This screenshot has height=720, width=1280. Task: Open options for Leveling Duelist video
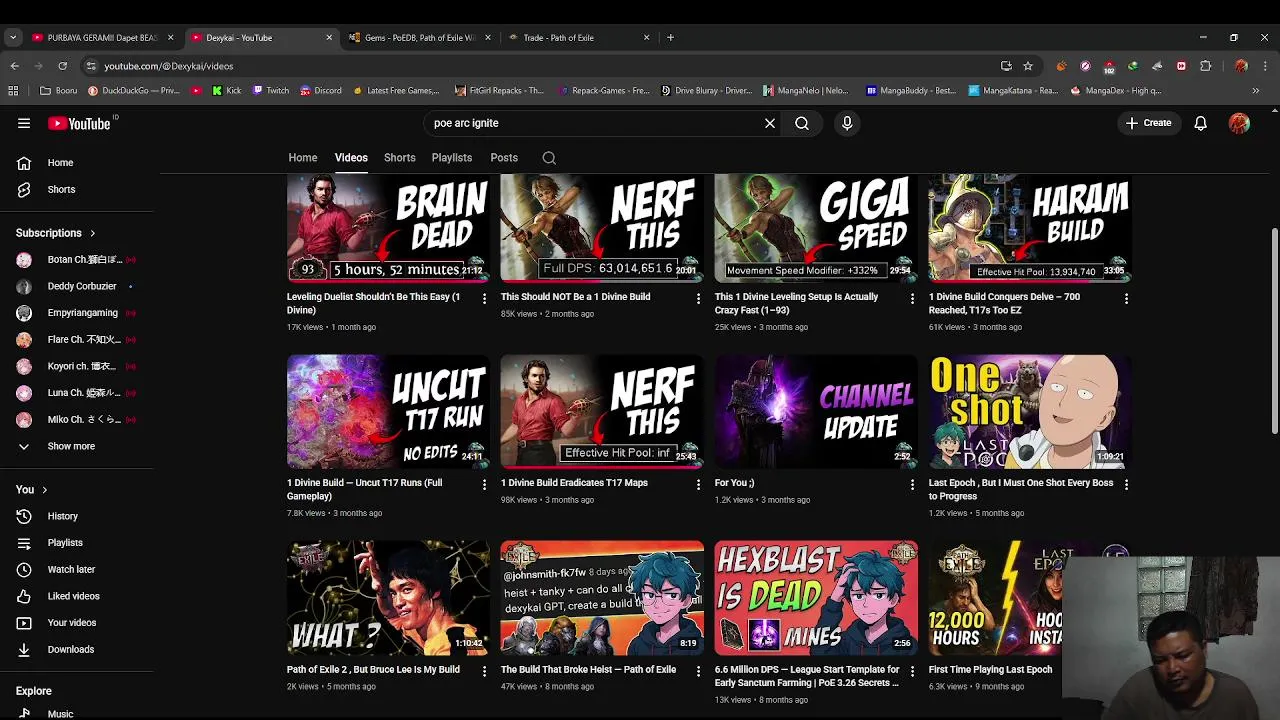484,298
